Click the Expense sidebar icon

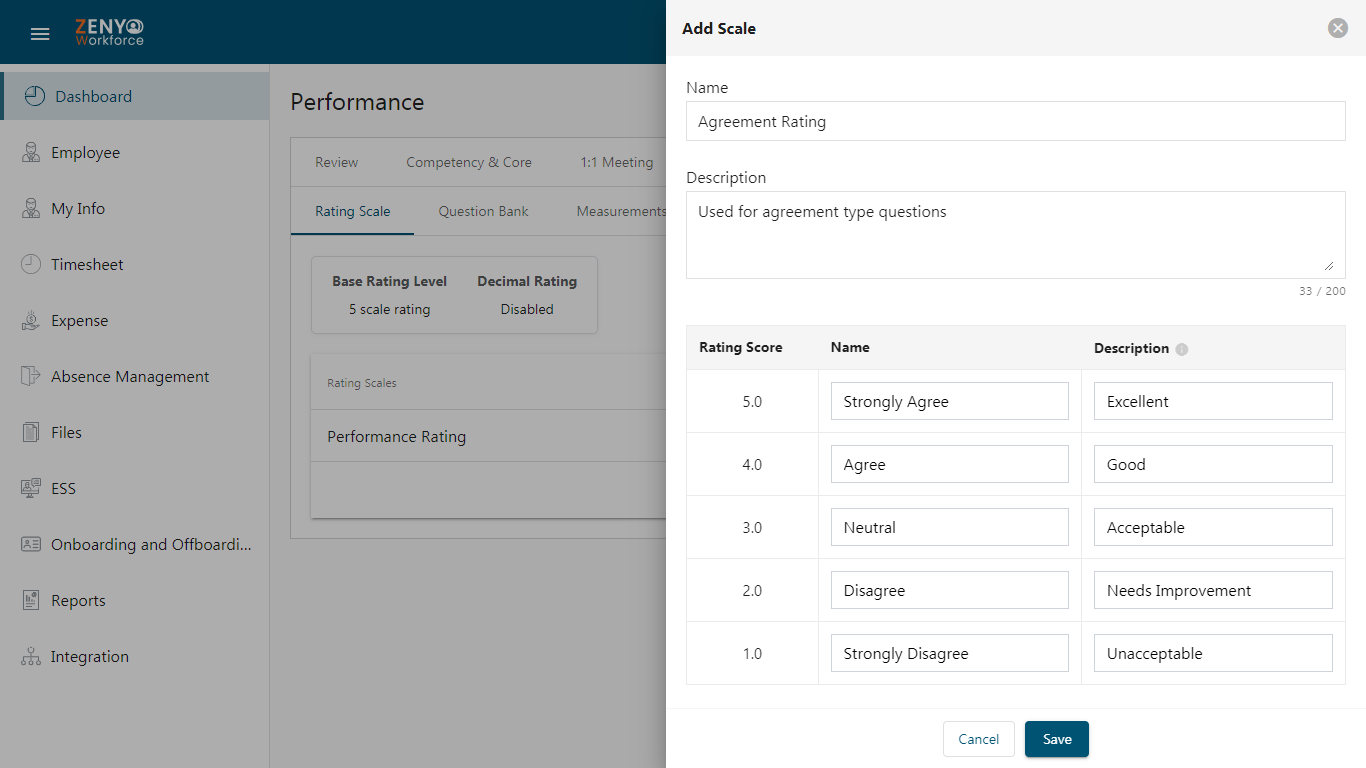pos(31,320)
